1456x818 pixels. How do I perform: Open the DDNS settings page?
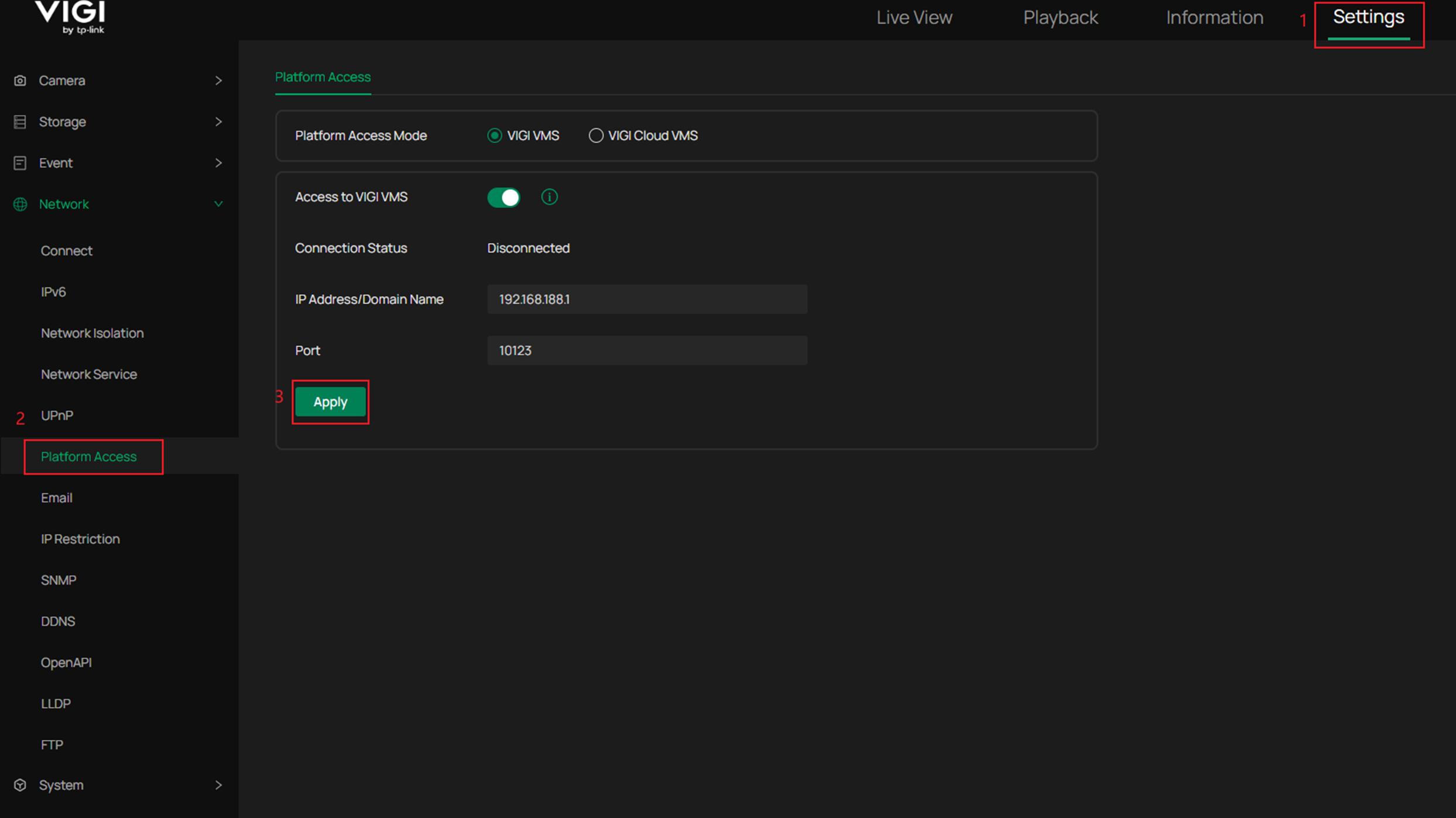58,621
